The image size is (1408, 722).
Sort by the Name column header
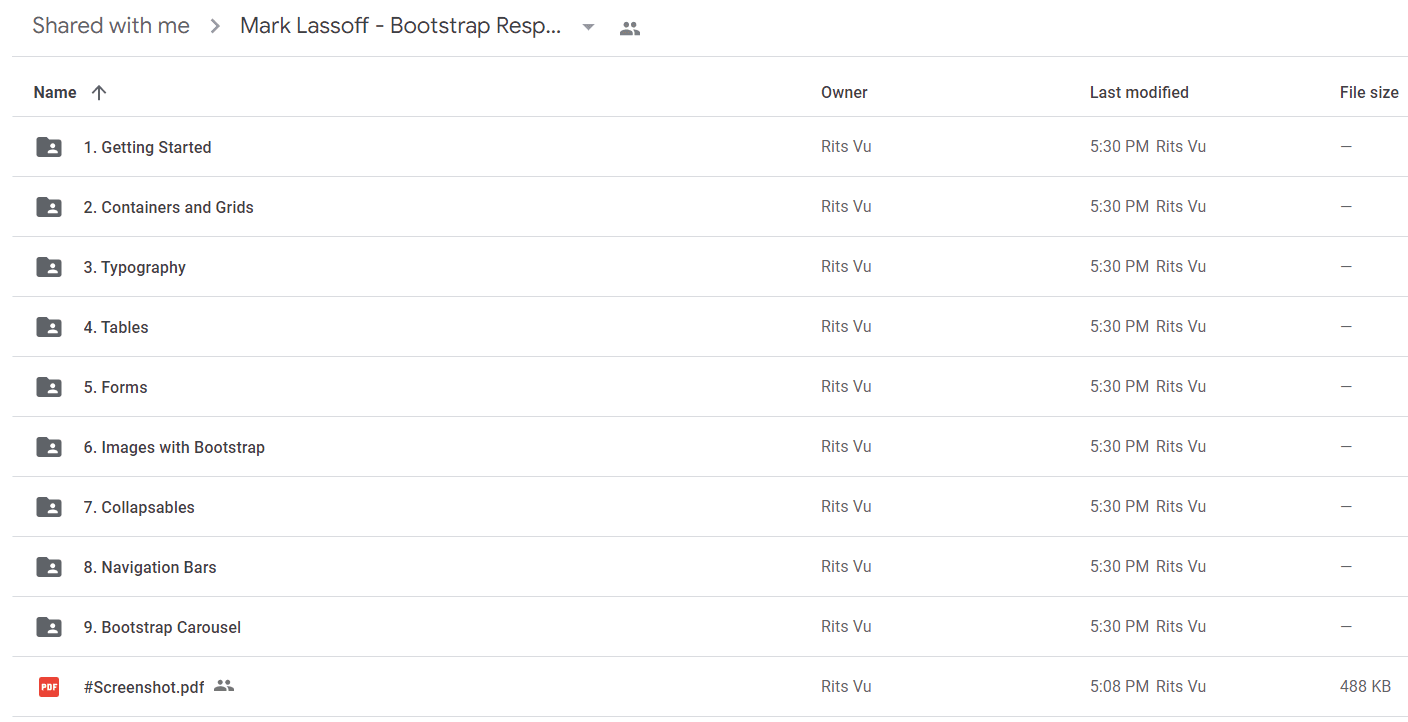pos(55,92)
